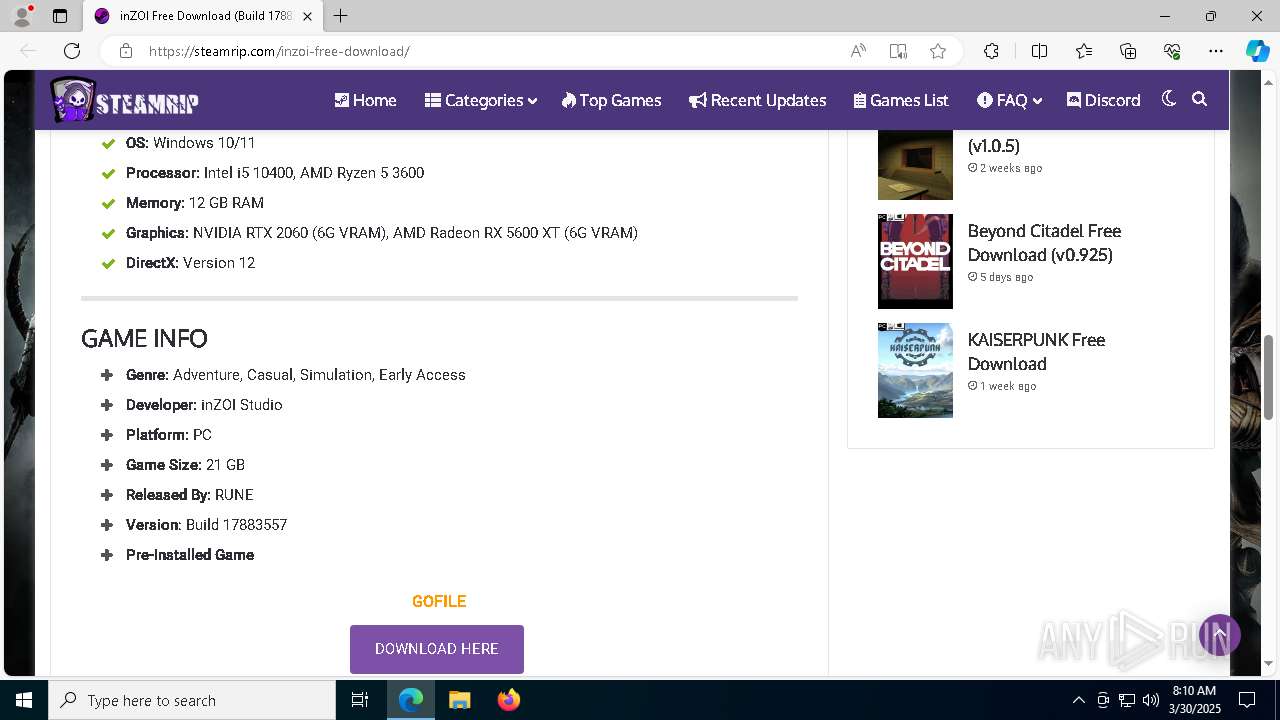The width and height of the screenshot is (1280, 720).
Task: Click 'Developer: inZOI Studio' text
Action: point(204,405)
